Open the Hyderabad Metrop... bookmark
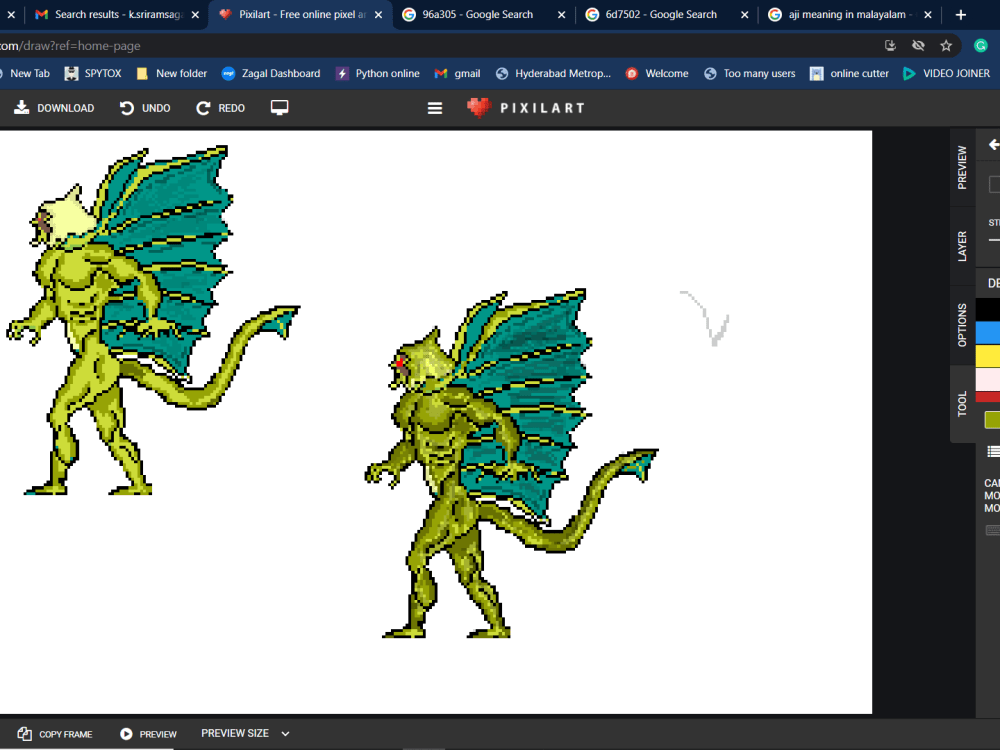 pos(553,73)
